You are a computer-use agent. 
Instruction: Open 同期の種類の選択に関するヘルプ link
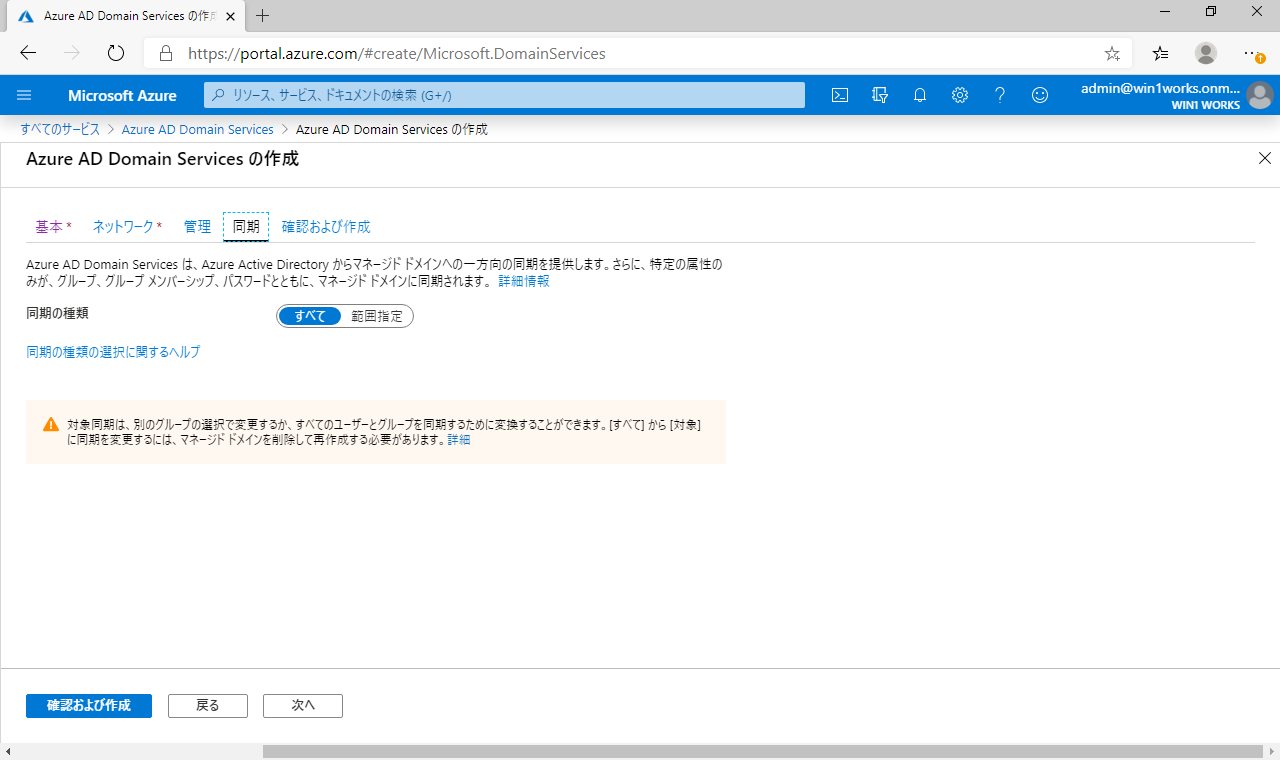click(x=113, y=352)
